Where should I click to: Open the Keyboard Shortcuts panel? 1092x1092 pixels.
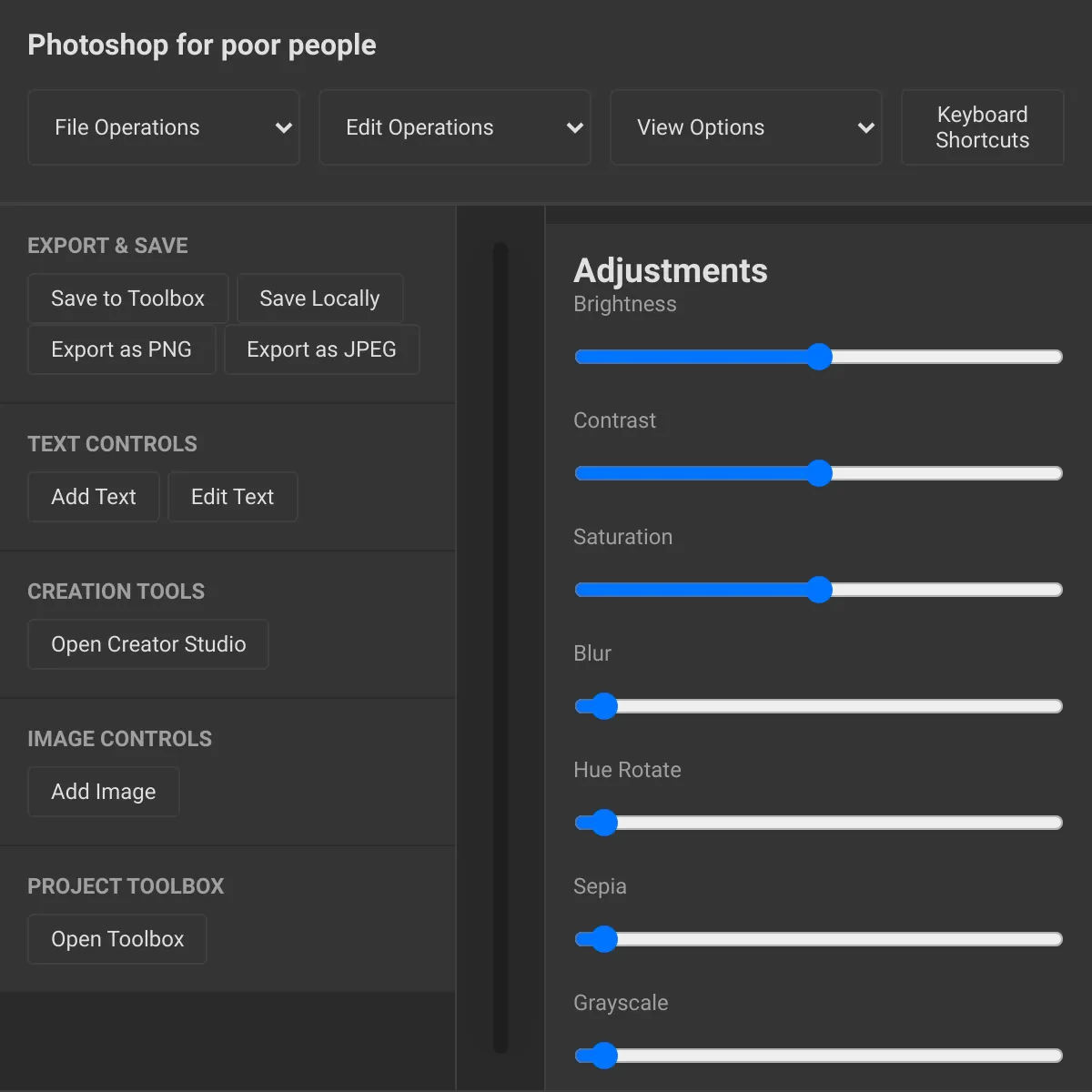click(x=983, y=127)
